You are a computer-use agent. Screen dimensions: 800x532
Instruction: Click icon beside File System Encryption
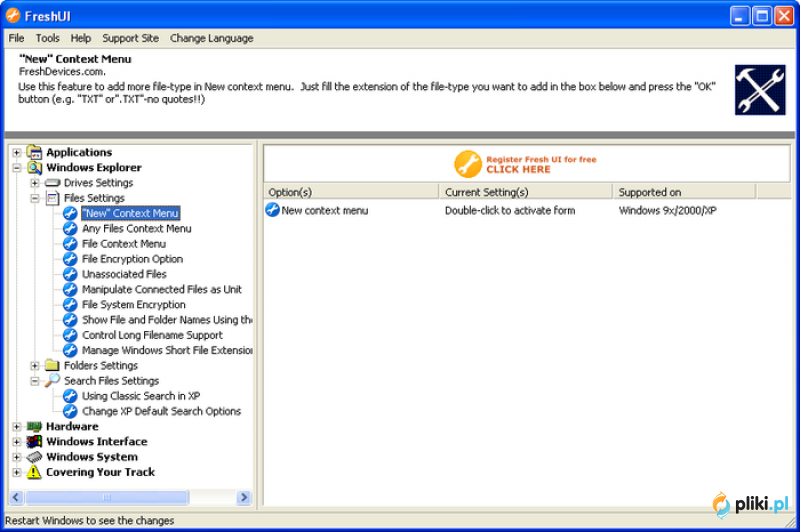click(x=70, y=305)
